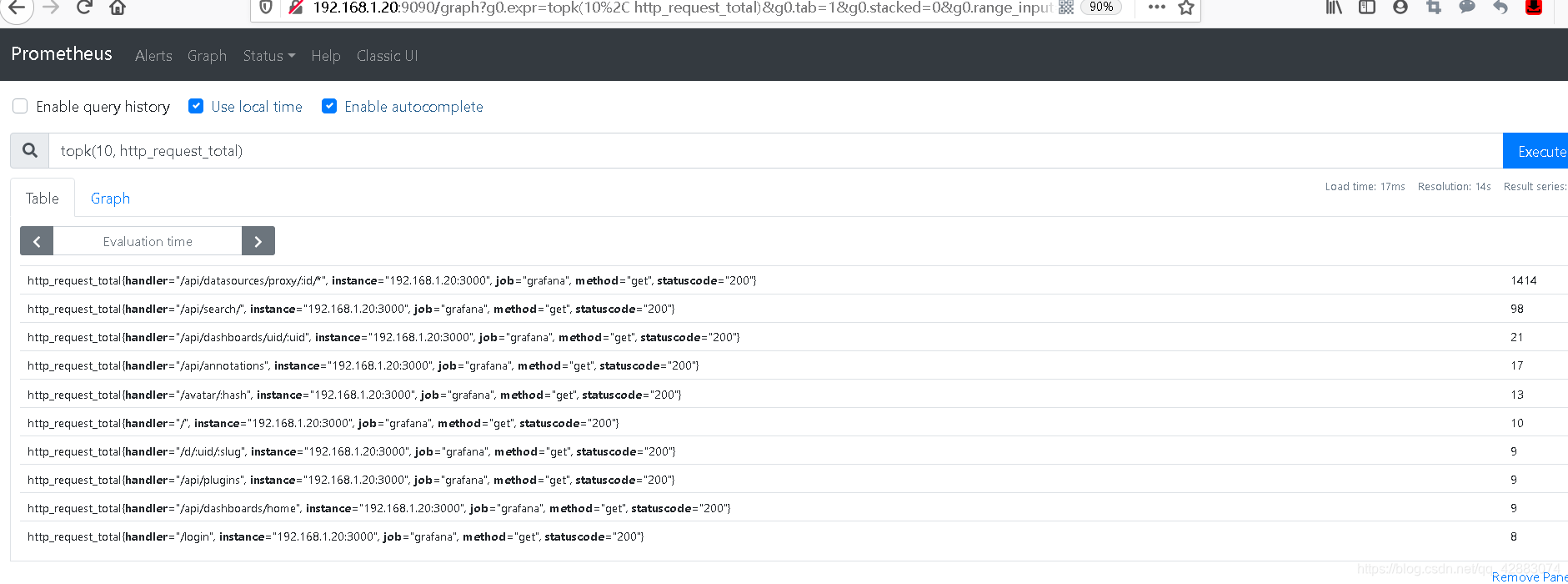Toggle the browser sidebar icon

1367,8
